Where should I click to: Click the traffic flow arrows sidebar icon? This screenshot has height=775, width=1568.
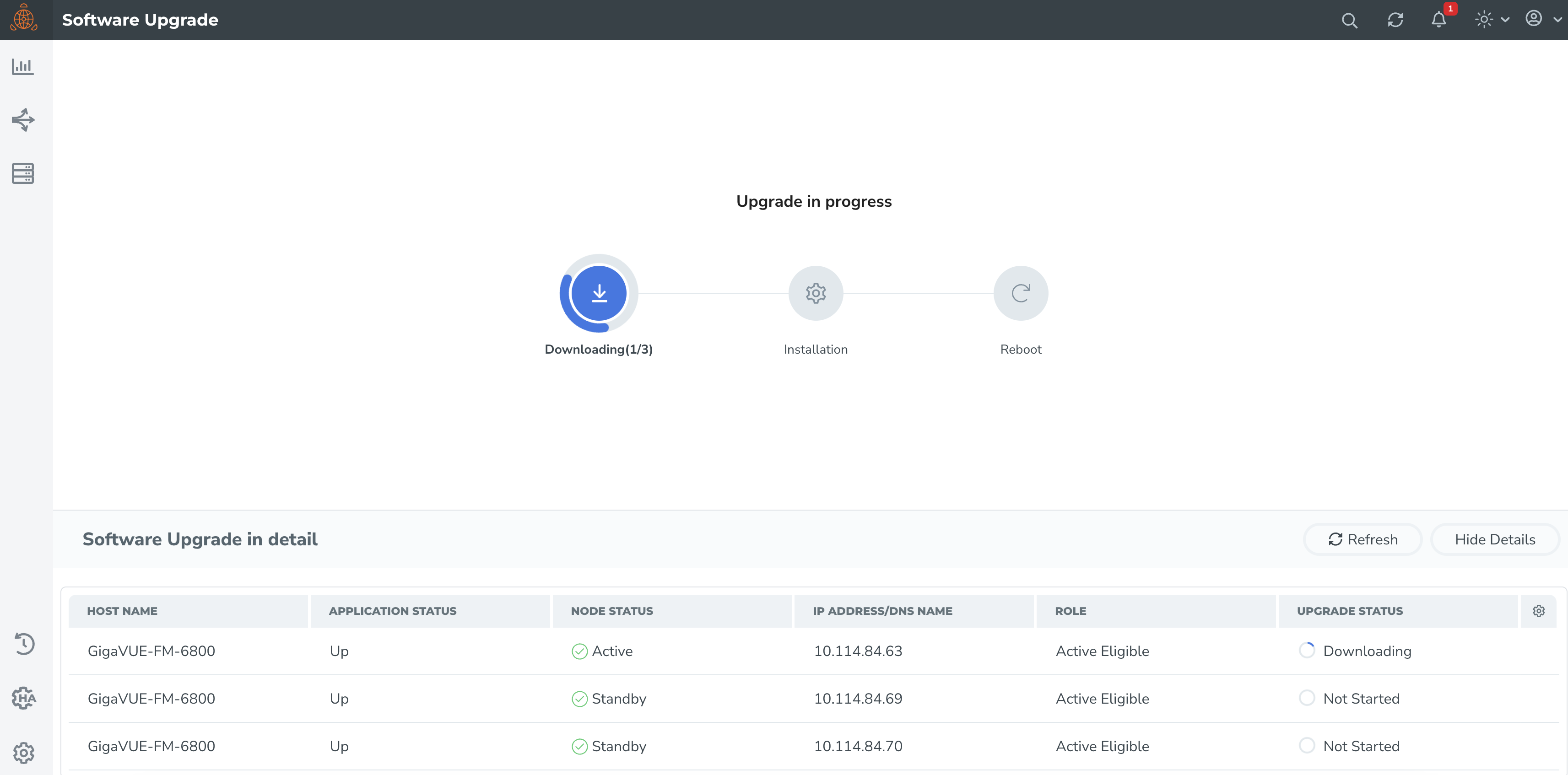(x=23, y=120)
